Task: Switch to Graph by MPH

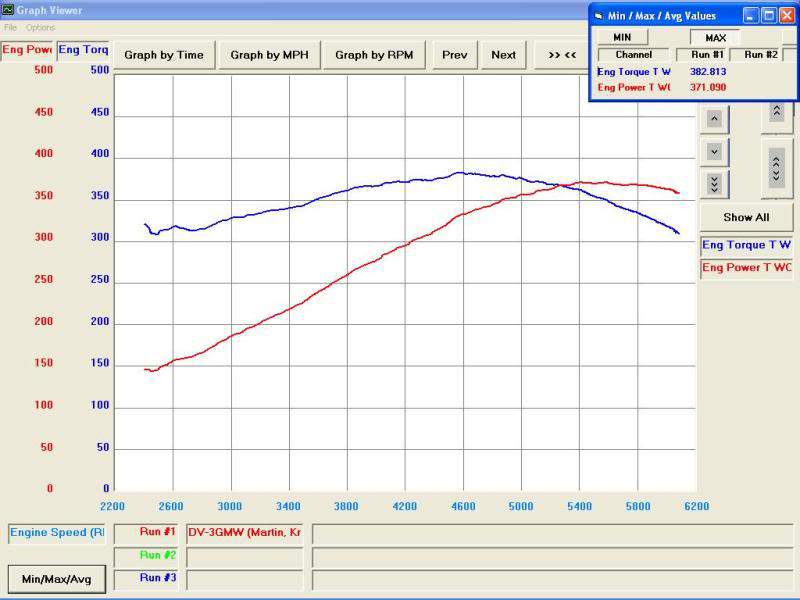Action: coord(269,55)
